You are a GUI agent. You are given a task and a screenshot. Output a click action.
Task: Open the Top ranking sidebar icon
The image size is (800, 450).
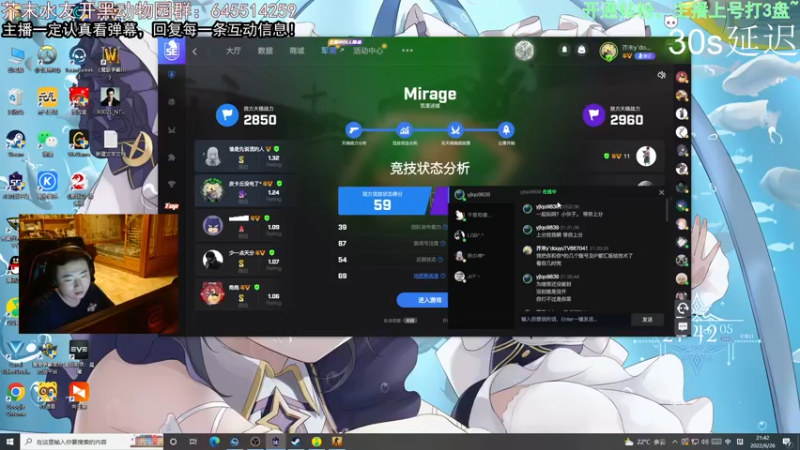point(171,206)
